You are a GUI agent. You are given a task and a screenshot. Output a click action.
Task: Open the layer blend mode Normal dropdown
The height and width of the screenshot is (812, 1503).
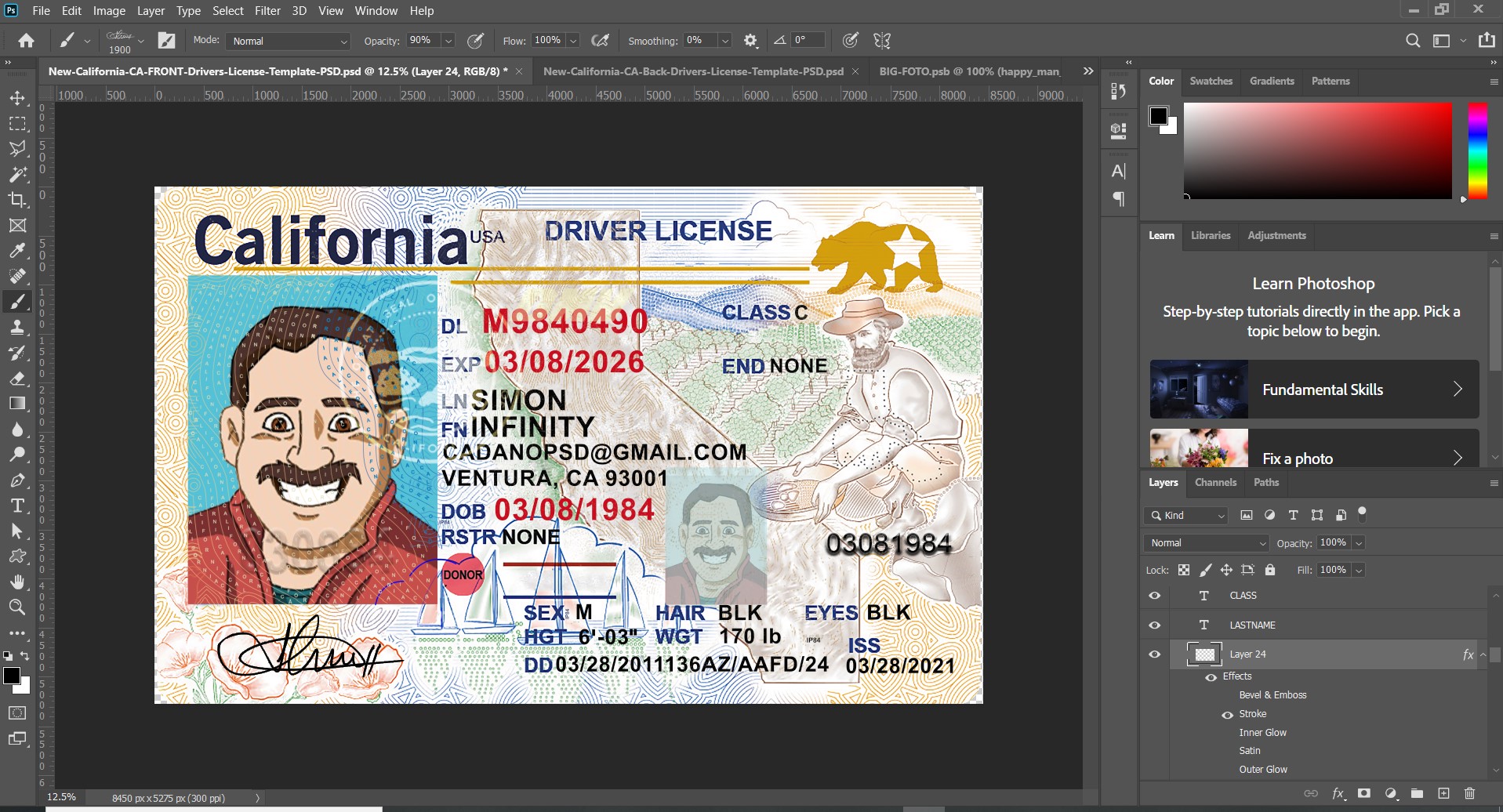[1206, 543]
